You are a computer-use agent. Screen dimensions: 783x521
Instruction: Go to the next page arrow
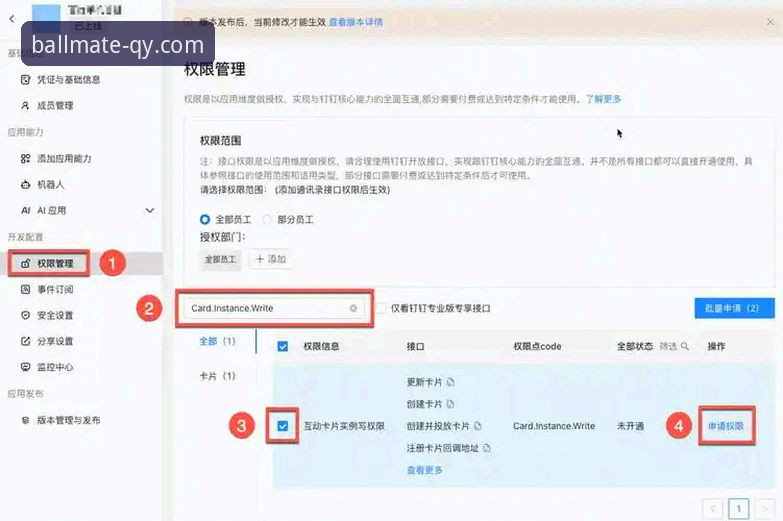point(765,509)
